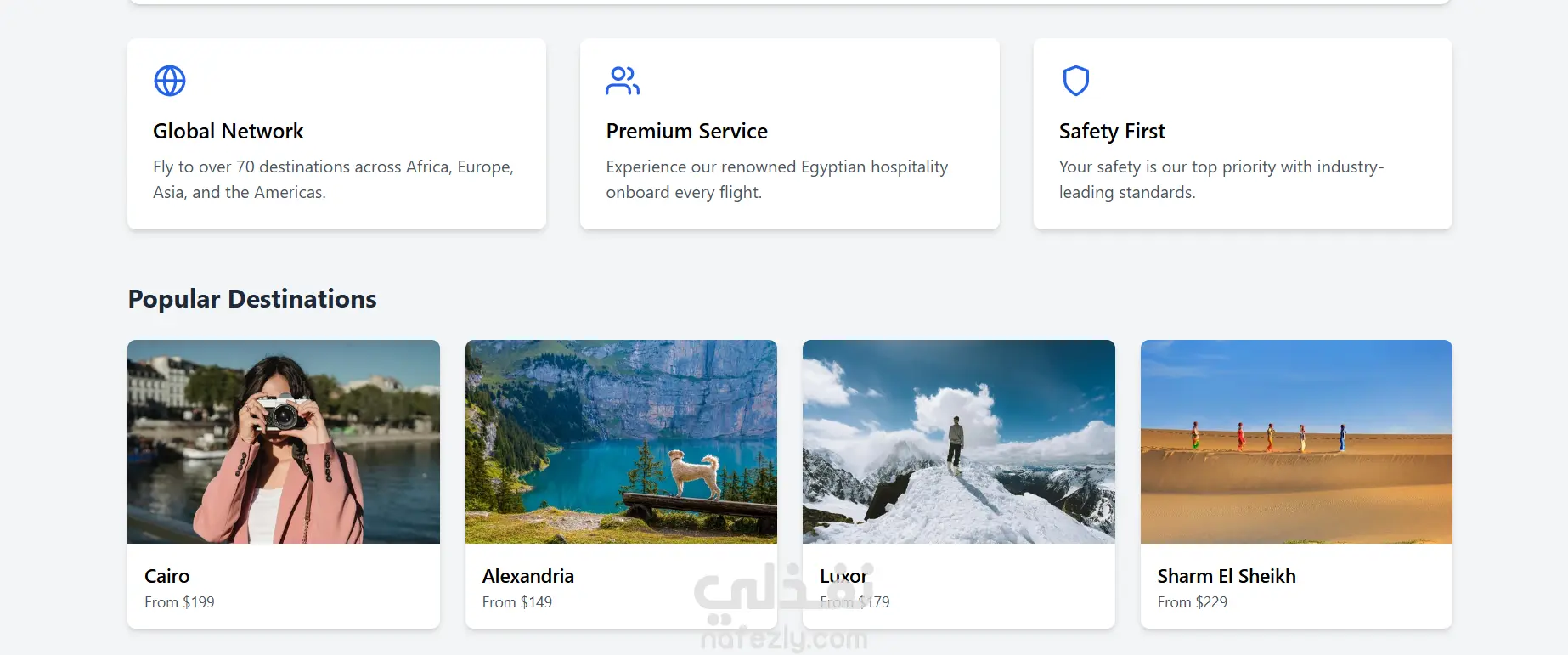The image size is (1568, 655).
Task: Click the Cairo destination title
Action: pyautogui.click(x=167, y=576)
